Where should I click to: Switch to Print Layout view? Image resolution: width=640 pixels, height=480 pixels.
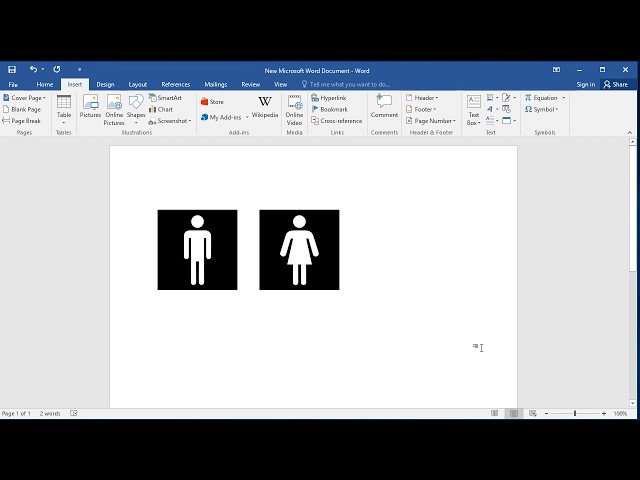pos(514,413)
